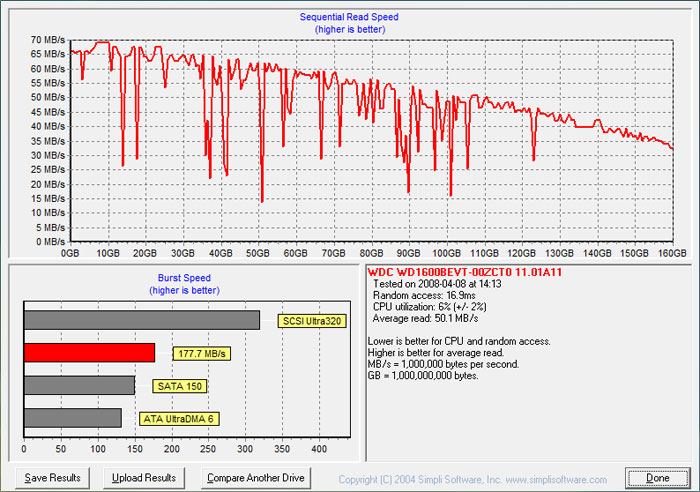Select the gray SATA 150 bar

(x=79, y=385)
